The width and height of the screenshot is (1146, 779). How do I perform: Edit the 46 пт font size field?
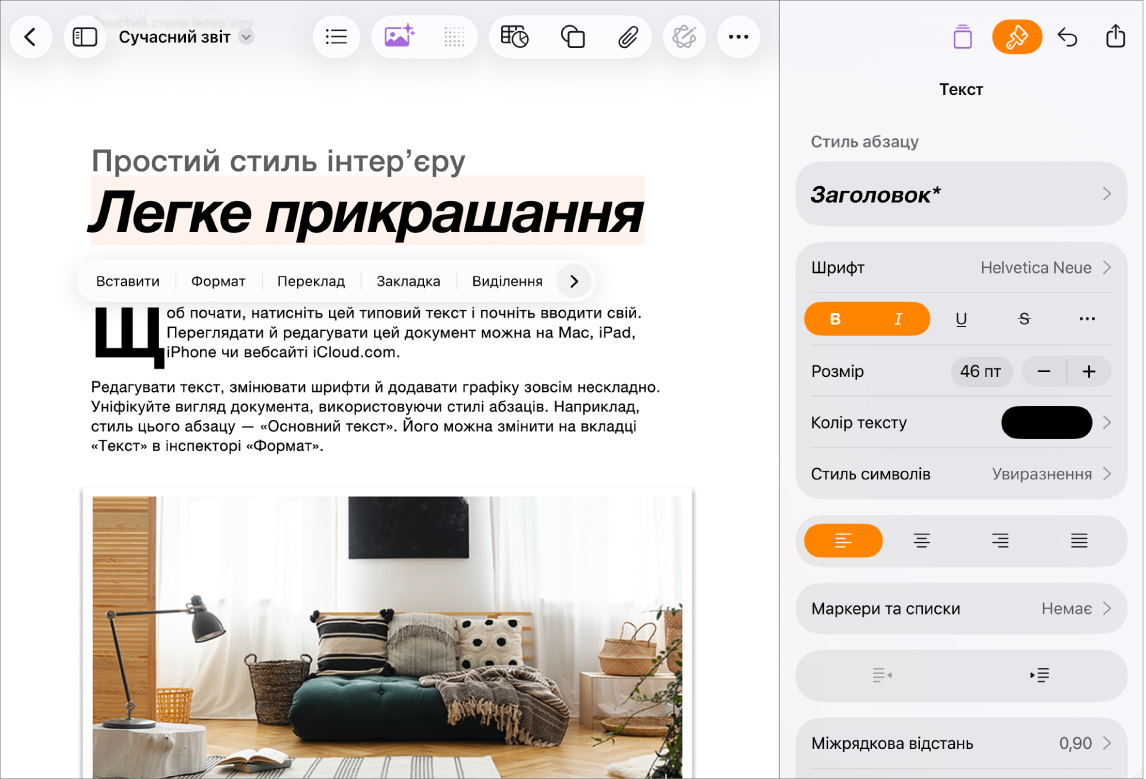click(x=981, y=371)
